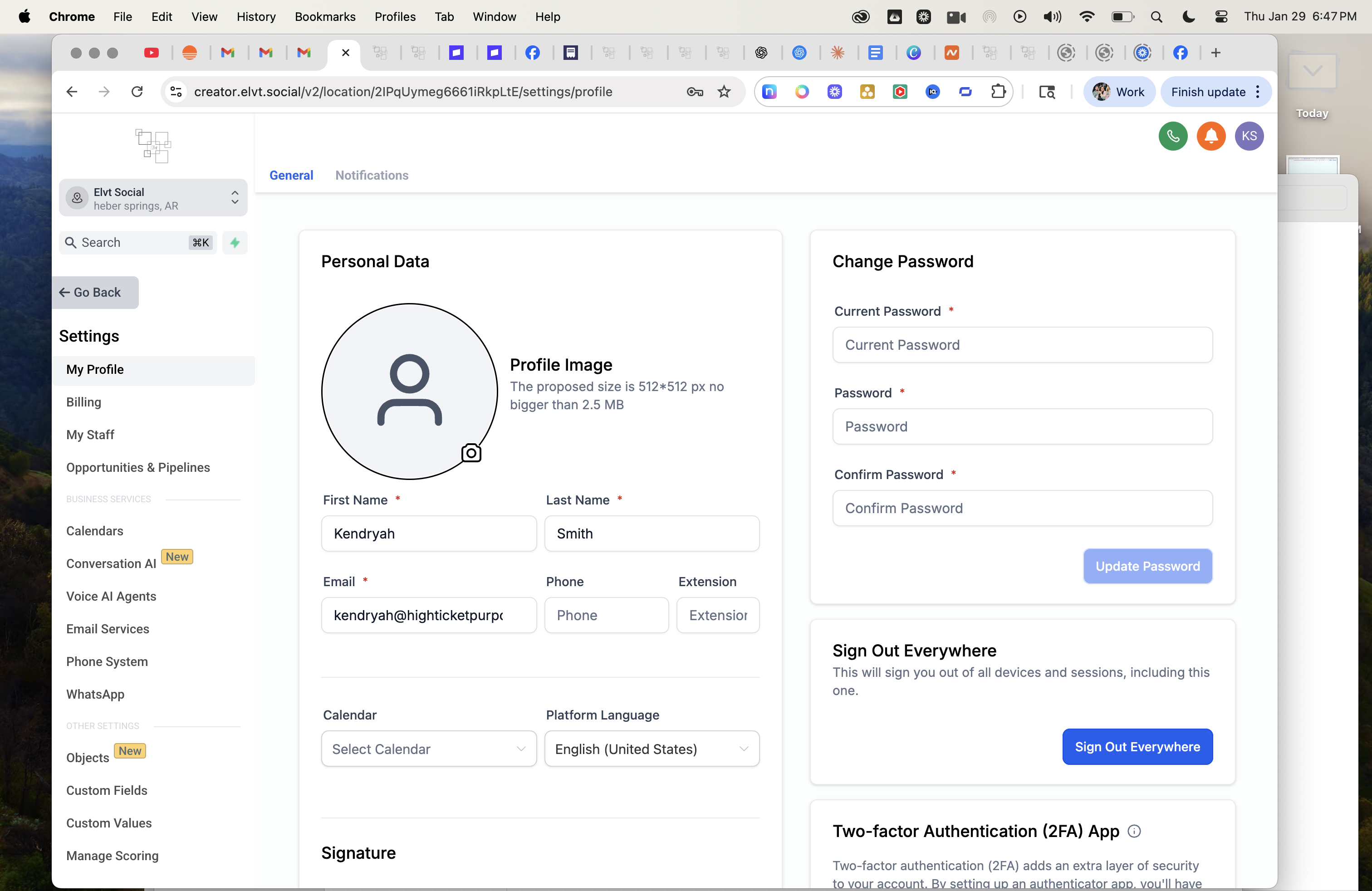Screen dimensions: 1372x891
Task: Open the Chrome extensions puzzle icon
Action: click(998, 92)
